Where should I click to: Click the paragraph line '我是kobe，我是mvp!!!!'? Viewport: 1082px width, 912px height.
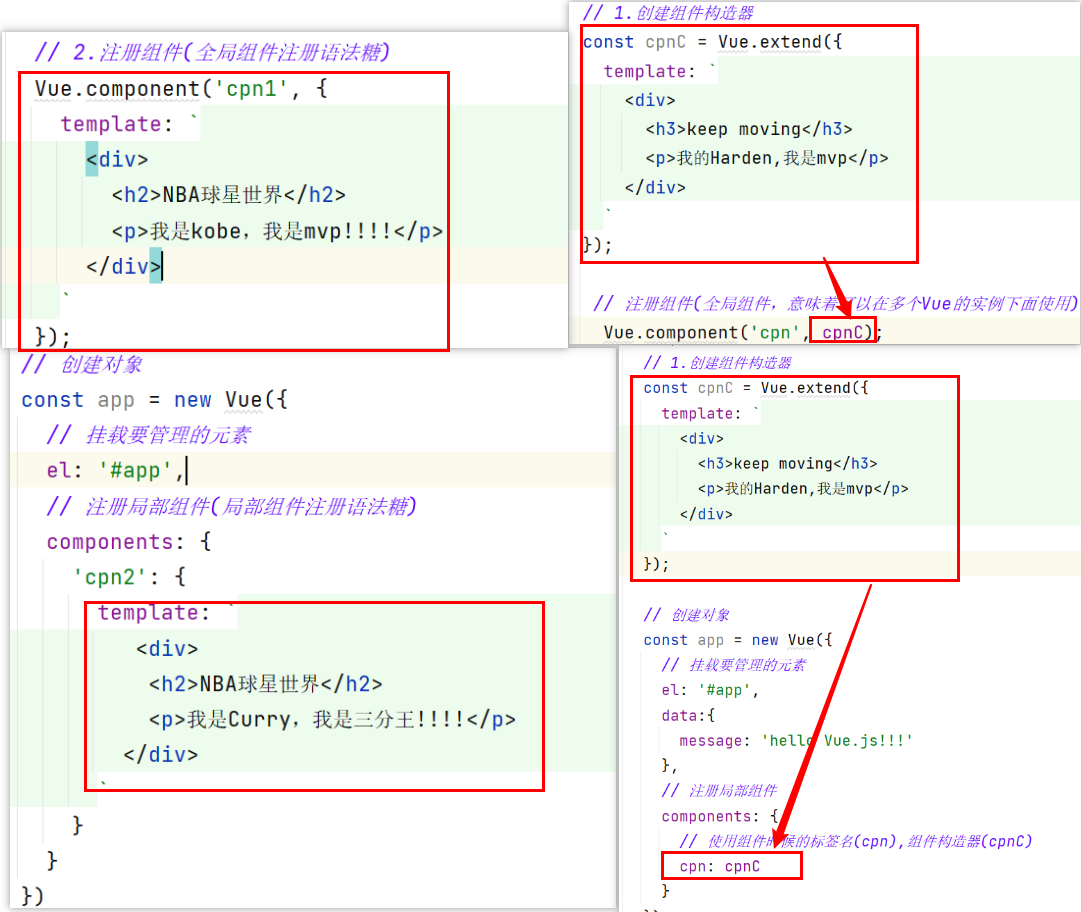[277, 231]
